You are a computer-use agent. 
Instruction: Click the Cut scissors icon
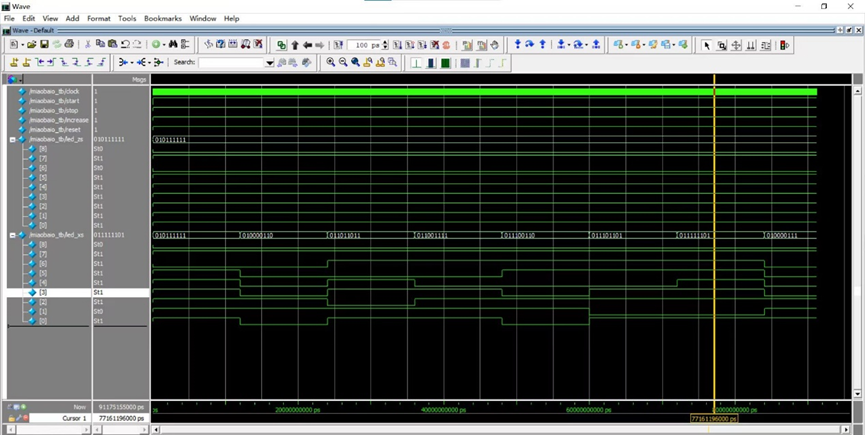[x=88, y=45]
